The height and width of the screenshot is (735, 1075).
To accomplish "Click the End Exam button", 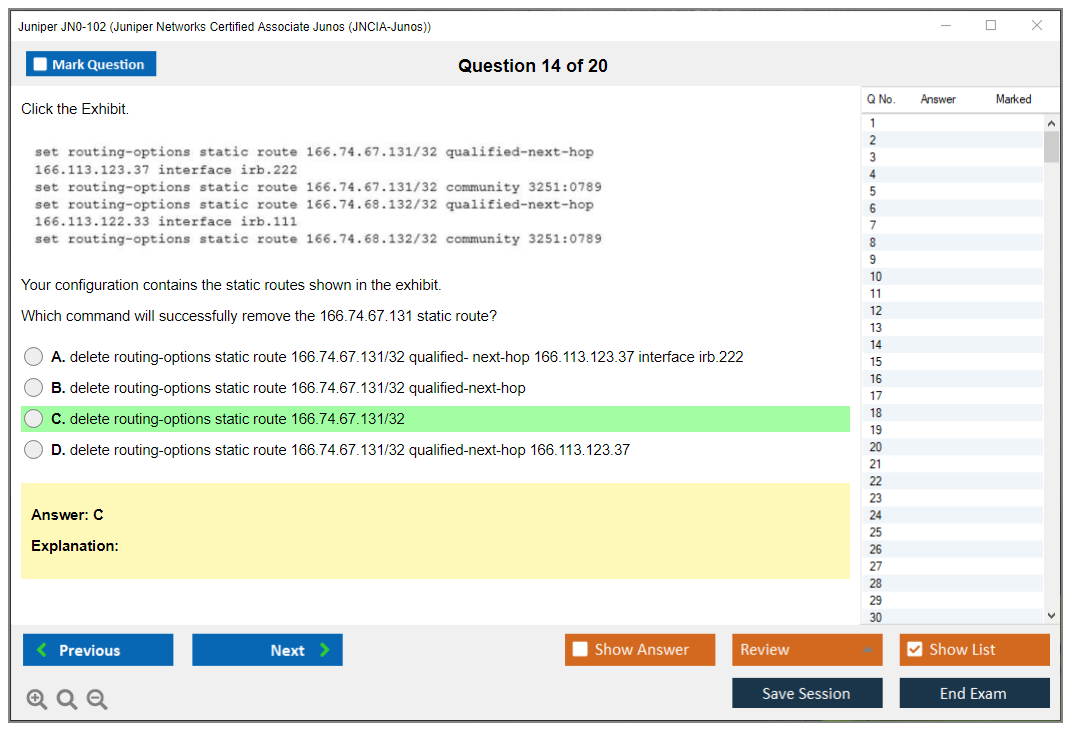I will pyautogui.click(x=974, y=693).
